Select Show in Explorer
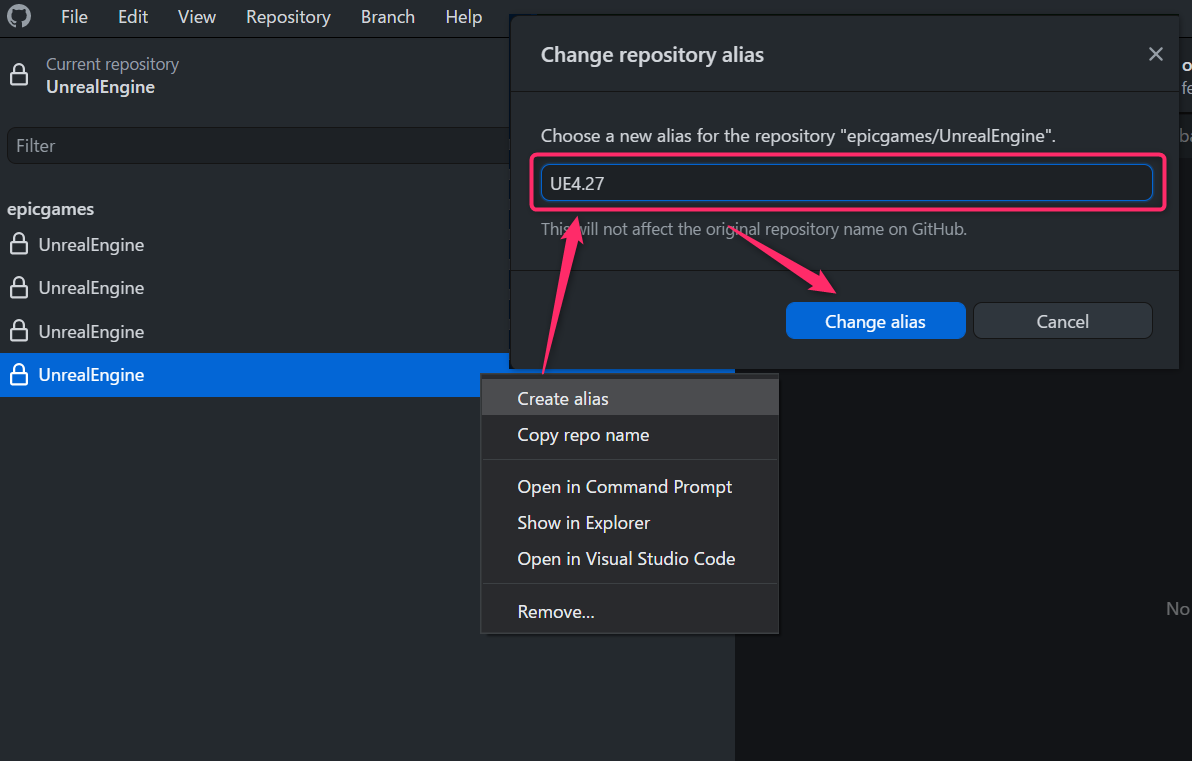Screen dimensions: 1192x761 [630, 523]
